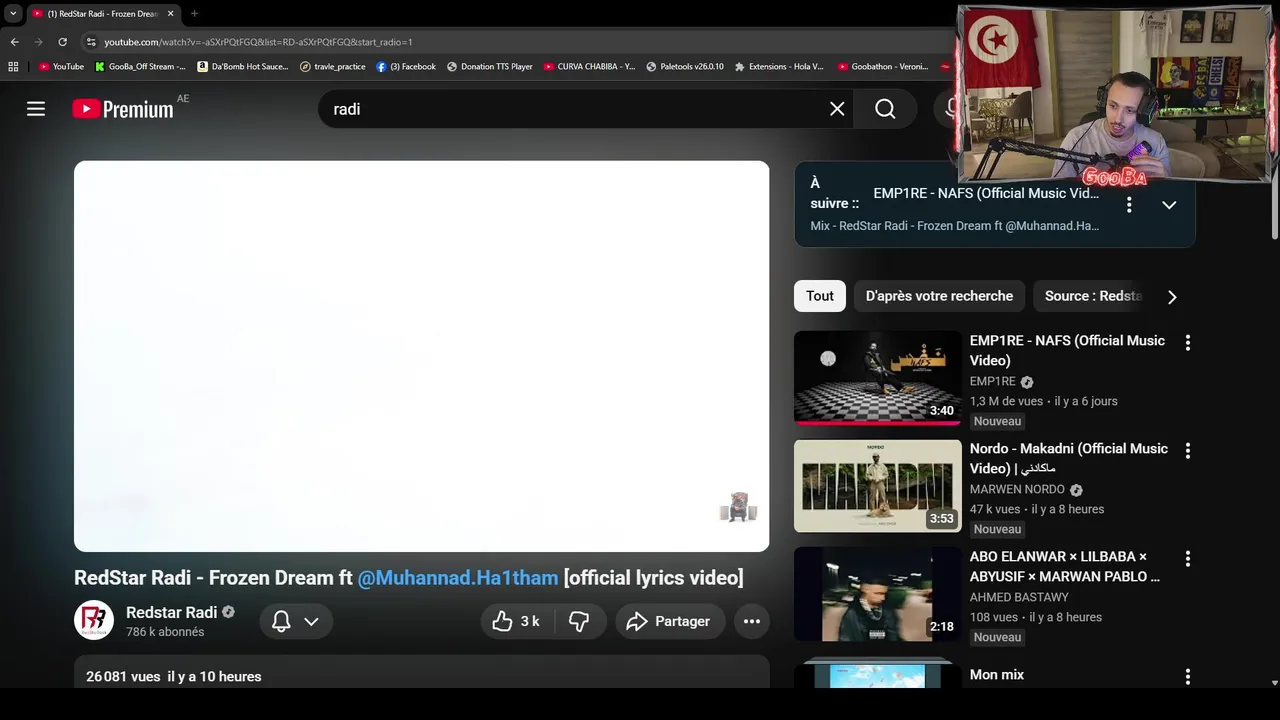
Task: Open notification bell subscription dropdown
Action: pos(296,621)
